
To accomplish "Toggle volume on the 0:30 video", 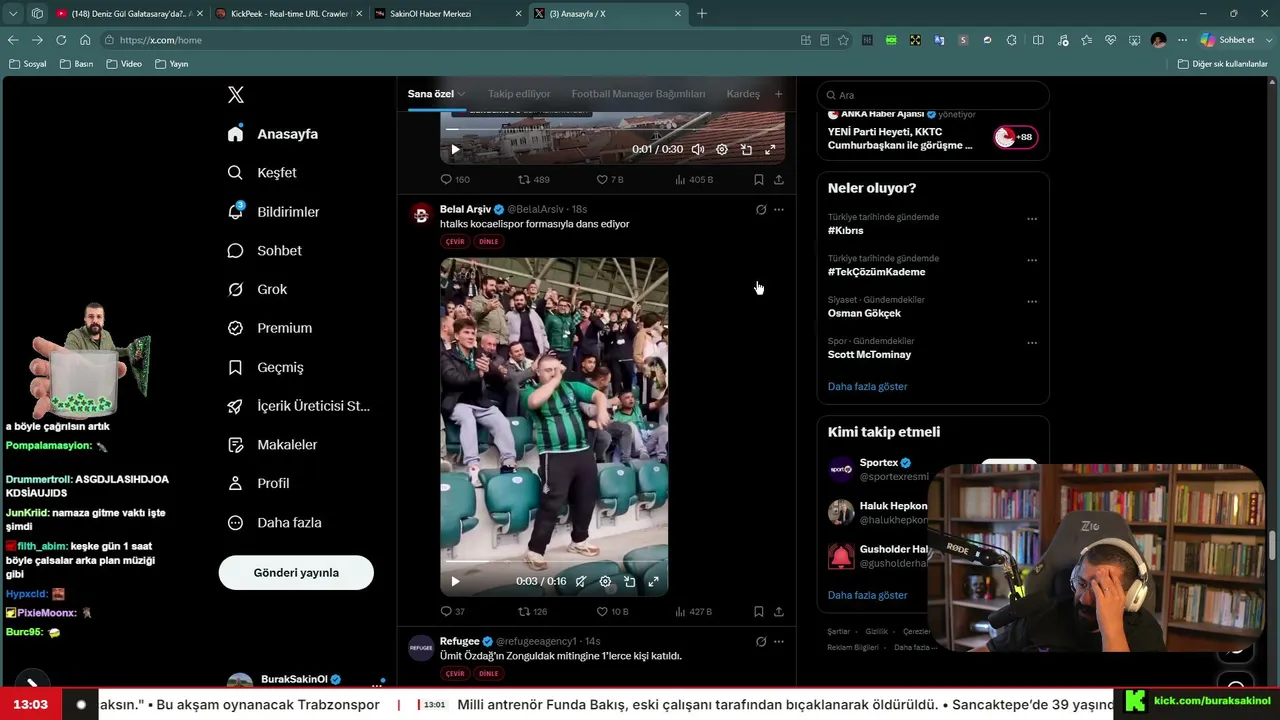I will coord(698,150).
